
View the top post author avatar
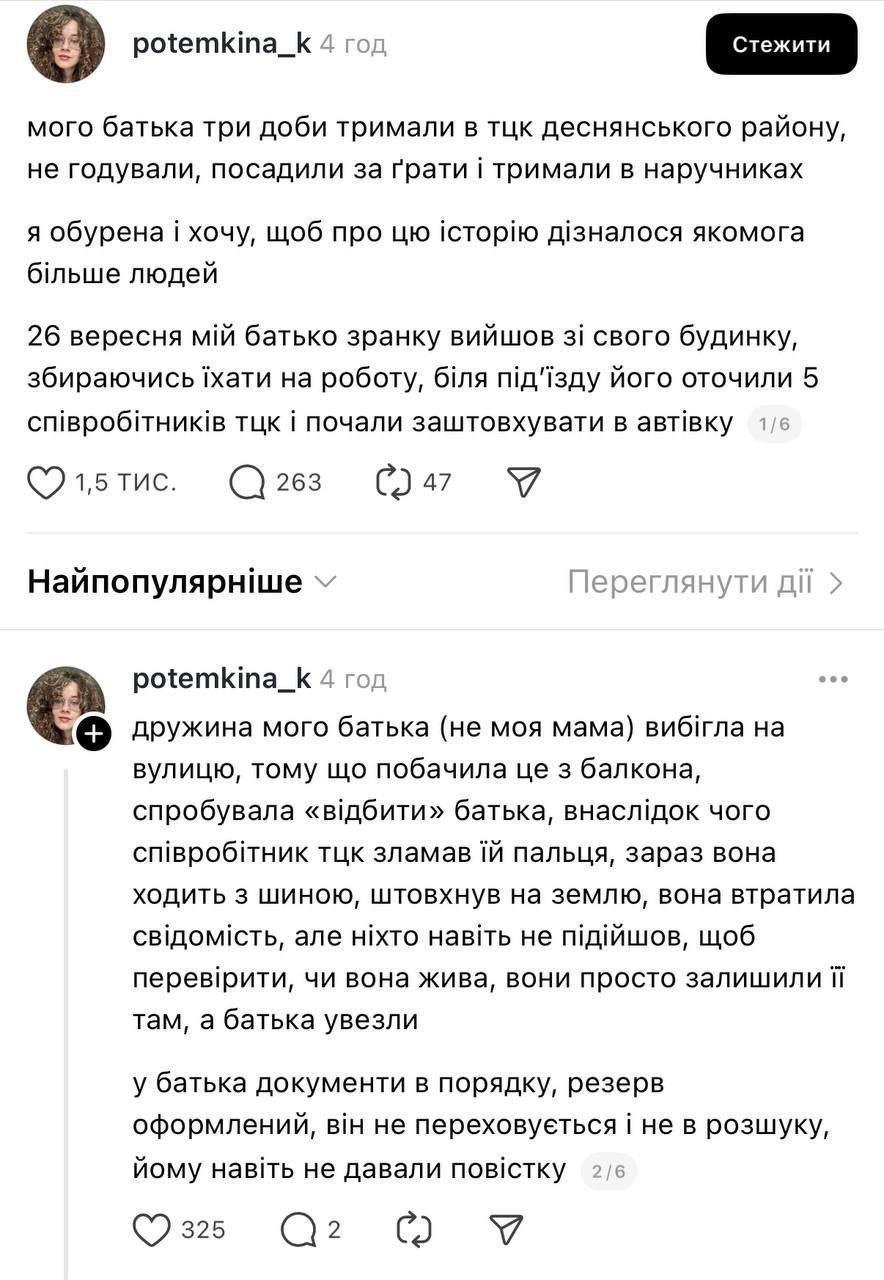pyautogui.click(x=66, y=44)
